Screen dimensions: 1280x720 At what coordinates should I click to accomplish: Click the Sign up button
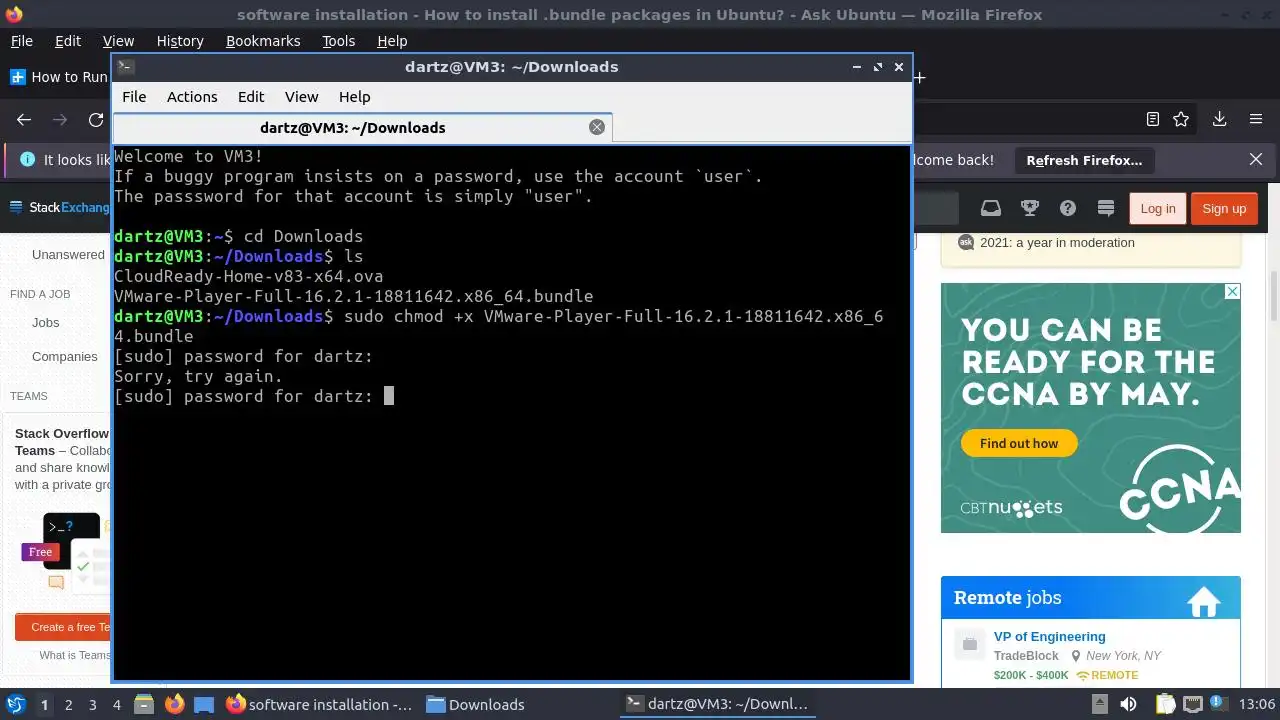pos(1224,208)
